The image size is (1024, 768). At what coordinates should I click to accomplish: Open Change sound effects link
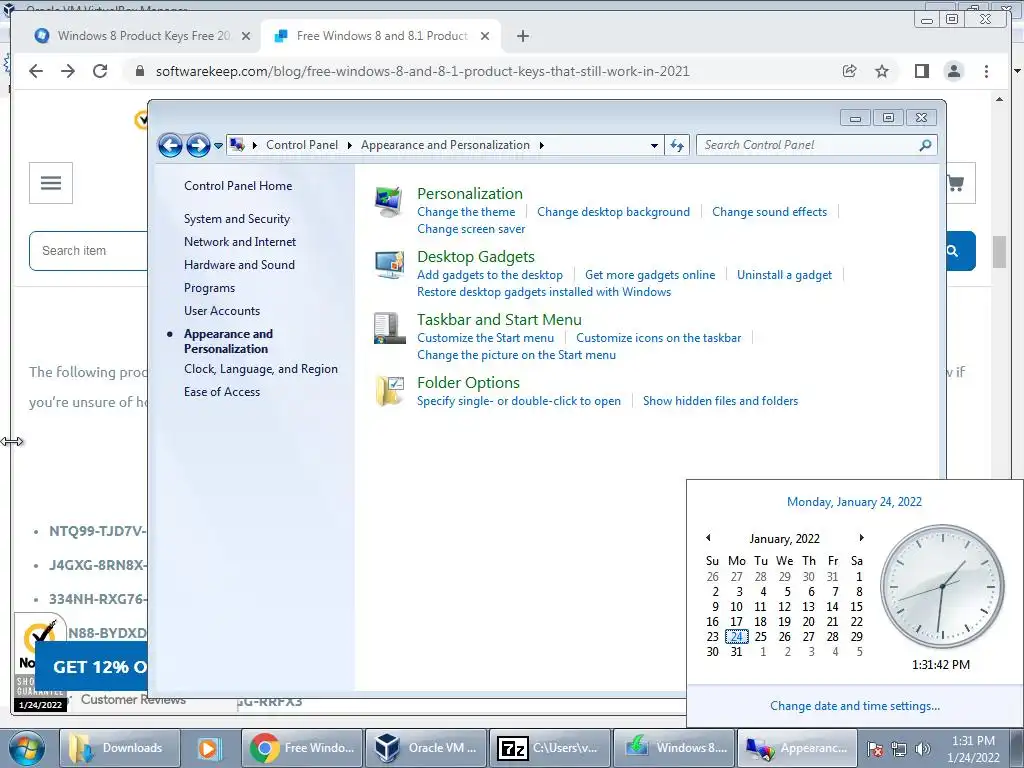tap(769, 212)
